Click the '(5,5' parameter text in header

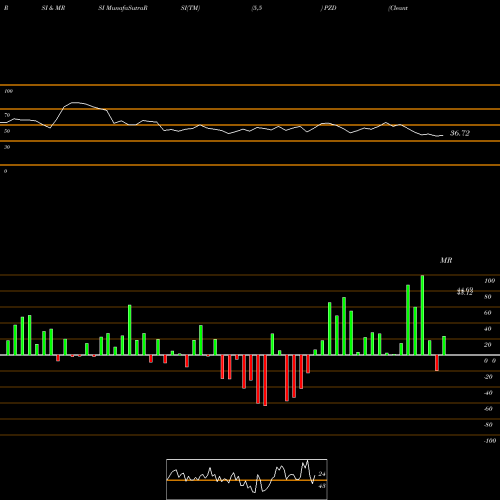257,8
